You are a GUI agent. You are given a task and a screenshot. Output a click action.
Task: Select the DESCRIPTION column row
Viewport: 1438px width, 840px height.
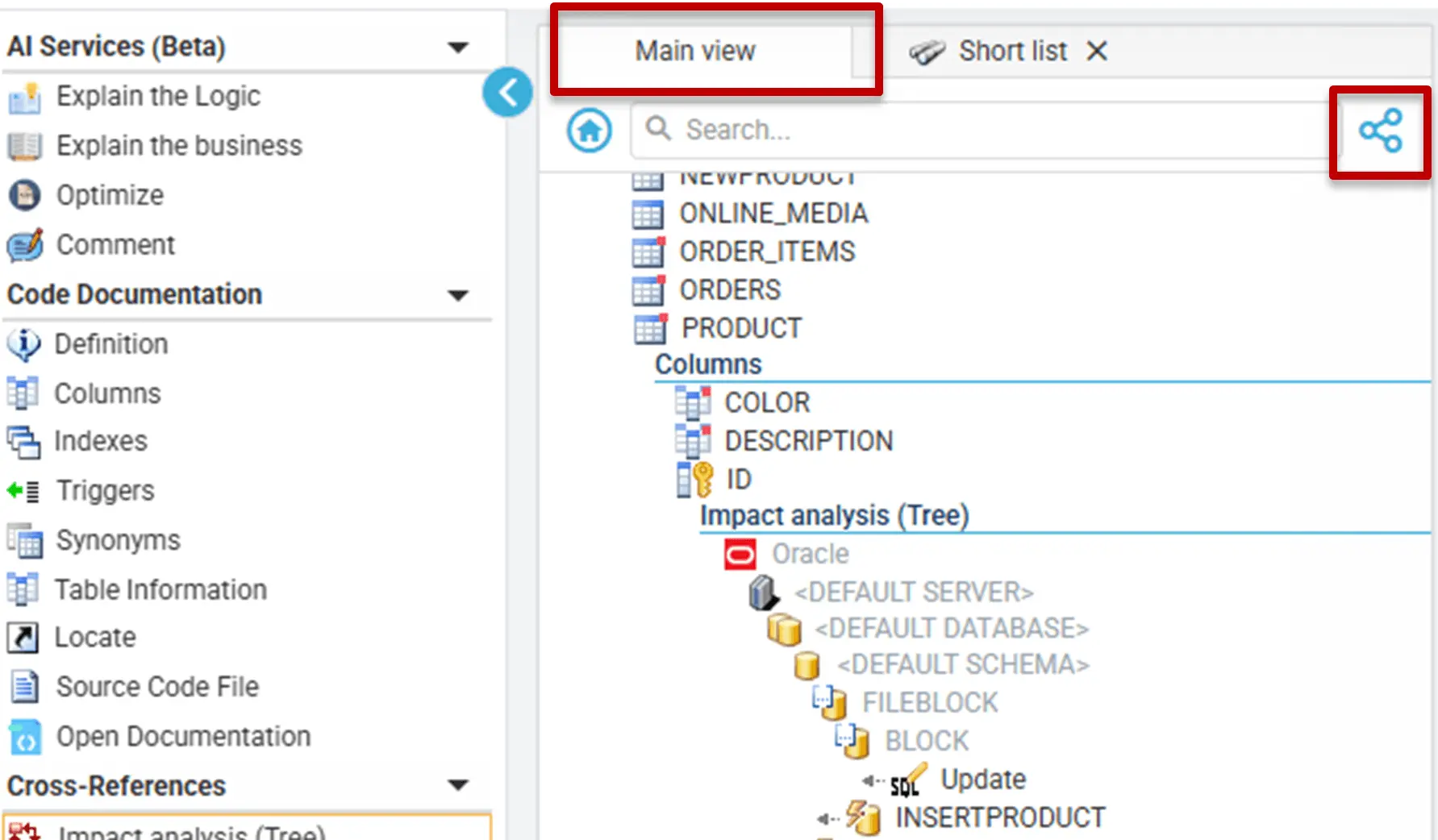tap(809, 441)
